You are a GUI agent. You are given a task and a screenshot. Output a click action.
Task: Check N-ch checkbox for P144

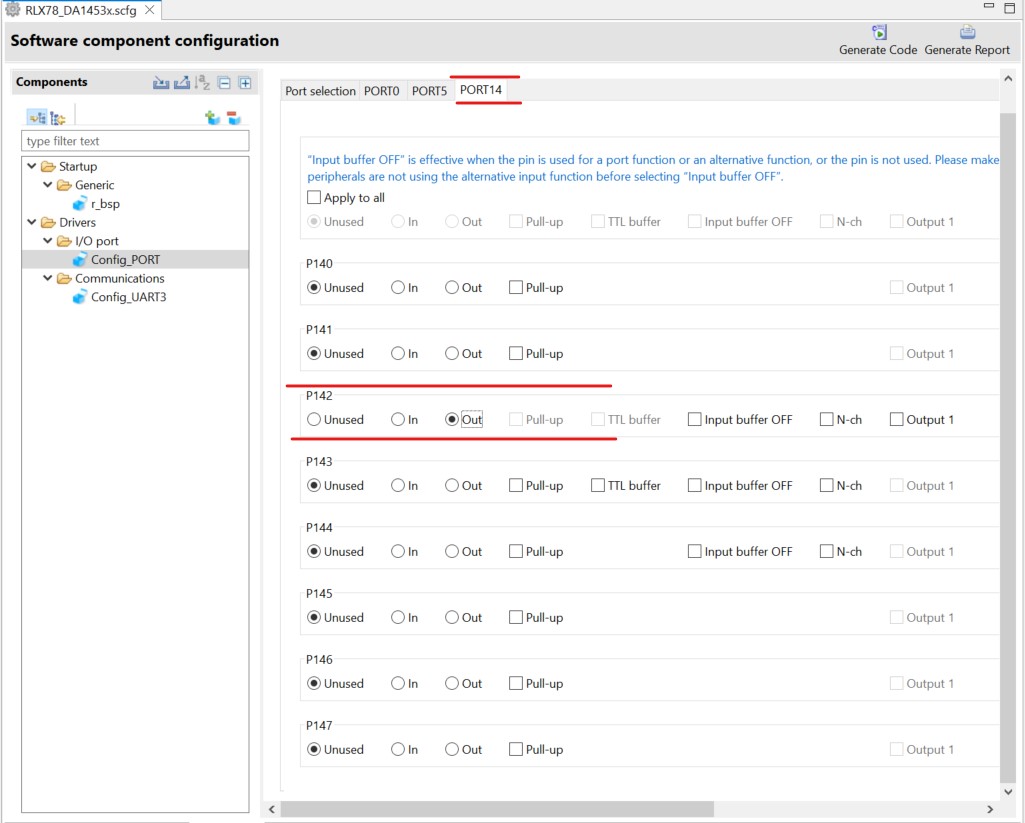coord(826,552)
